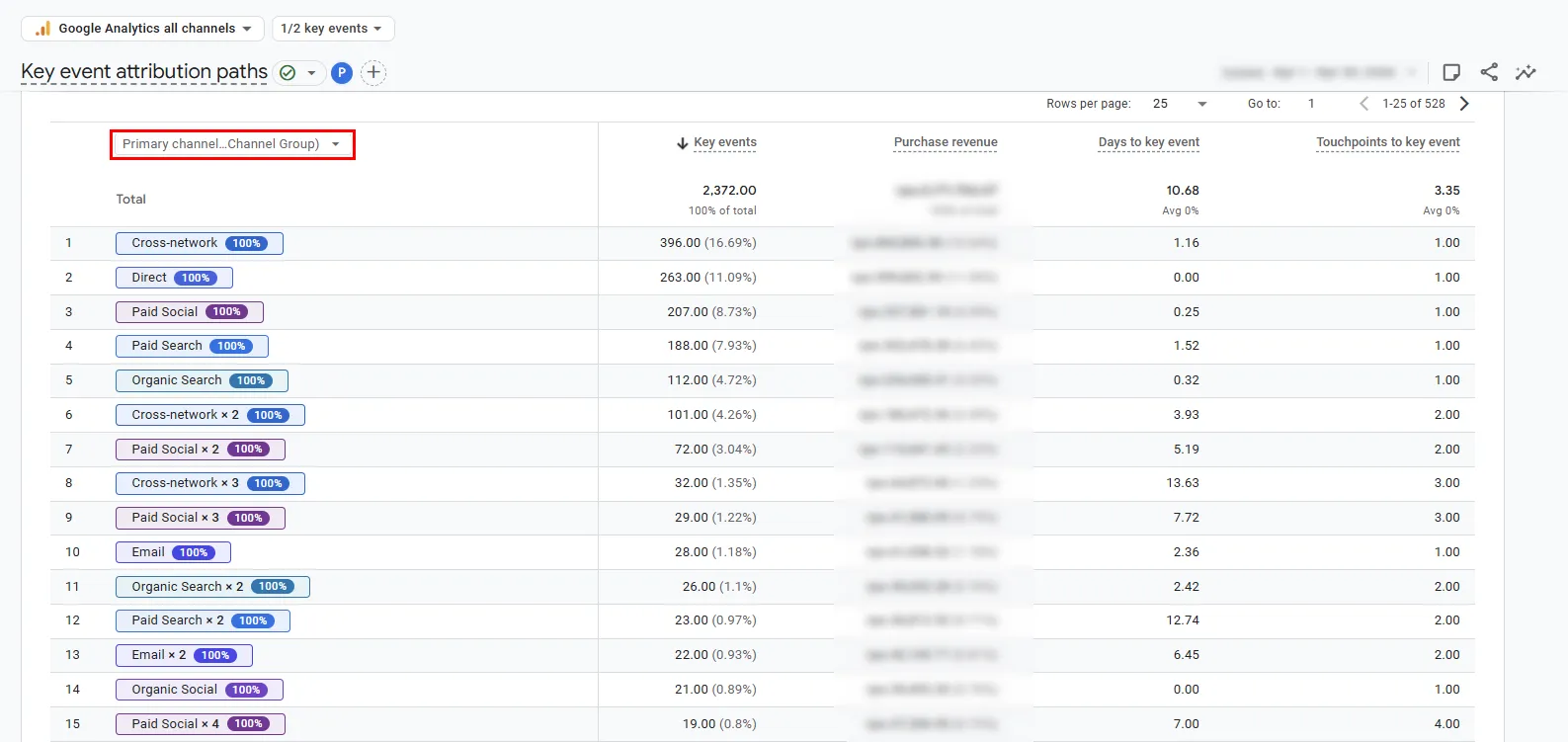The image size is (1568, 742).
Task: Go to previous page arrow
Action: [x=1363, y=104]
